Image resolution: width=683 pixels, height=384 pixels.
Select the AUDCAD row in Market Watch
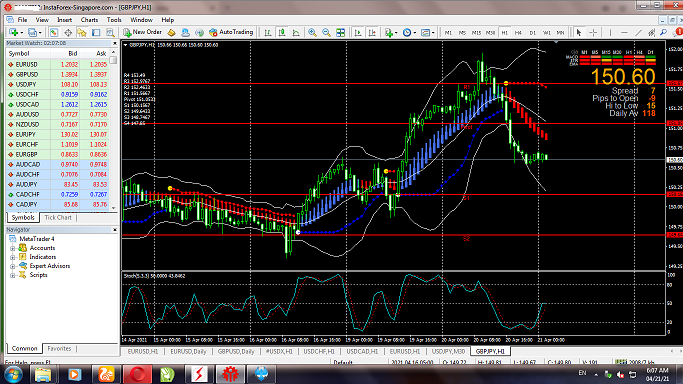pyautogui.click(x=57, y=165)
